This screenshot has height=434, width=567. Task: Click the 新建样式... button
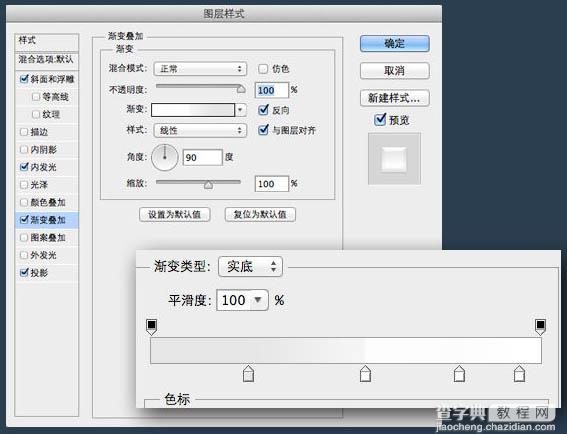(x=395, y=98)
